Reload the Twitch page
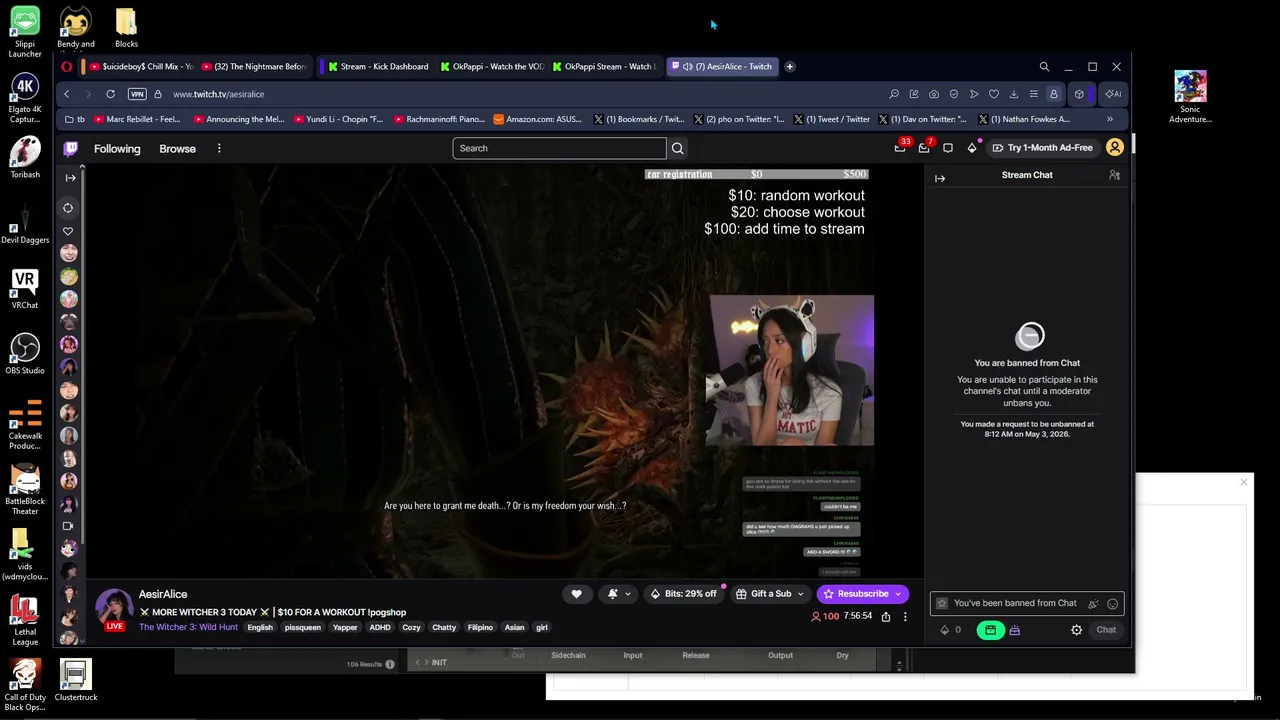The height and width of the screenshot is (720, 1280). click(110, 94)
